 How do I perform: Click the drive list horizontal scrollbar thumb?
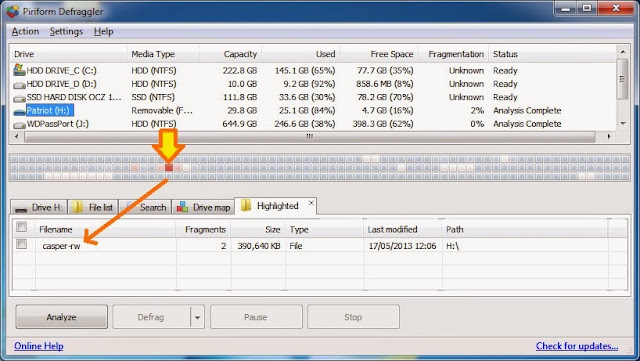(x=310, y=136)
